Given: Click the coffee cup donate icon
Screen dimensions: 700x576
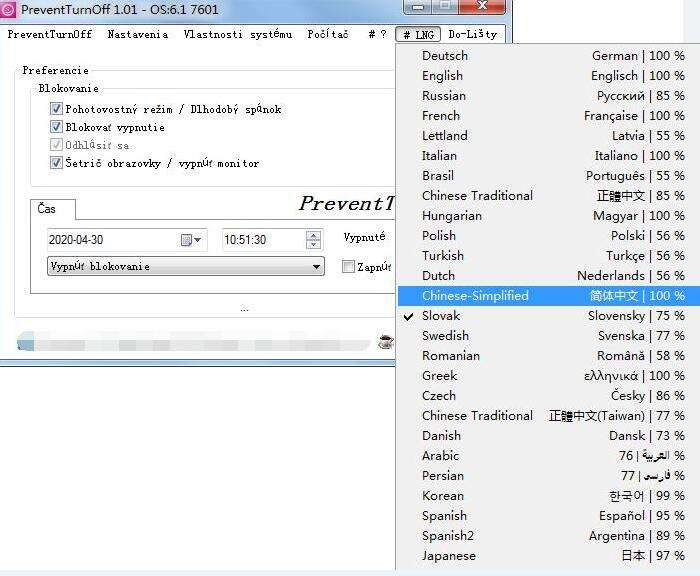Looking at the screenshot, I should (386, 342).
